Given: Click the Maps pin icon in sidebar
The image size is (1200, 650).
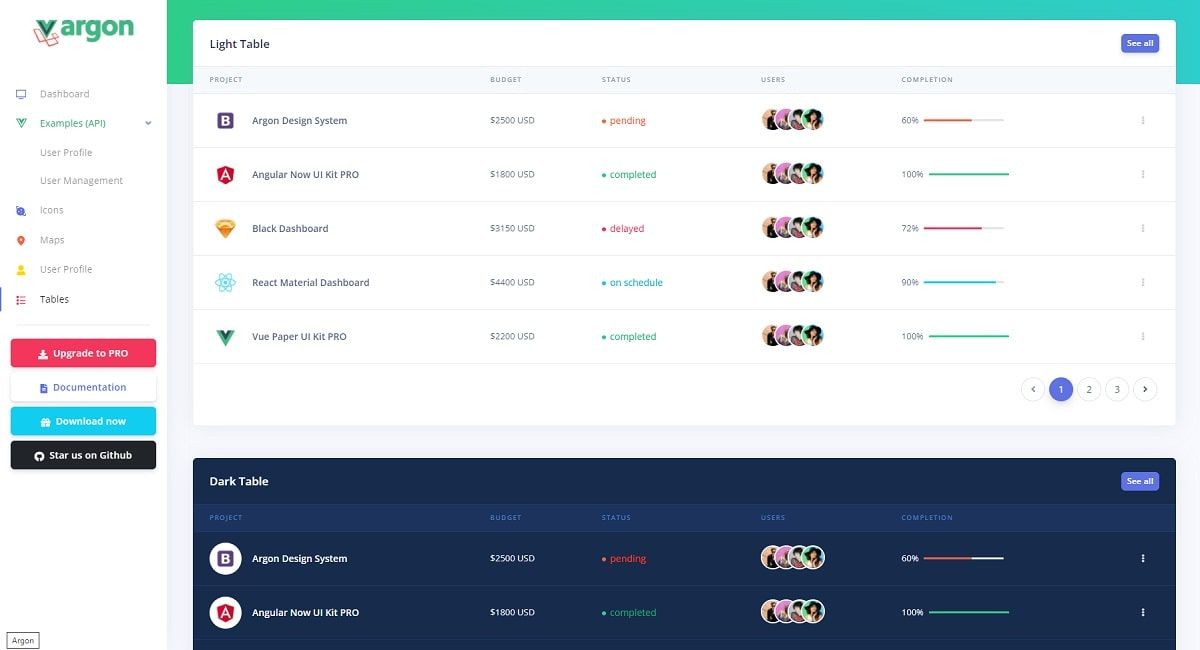Looking at the screenshot, I should [x=21, y=241].
